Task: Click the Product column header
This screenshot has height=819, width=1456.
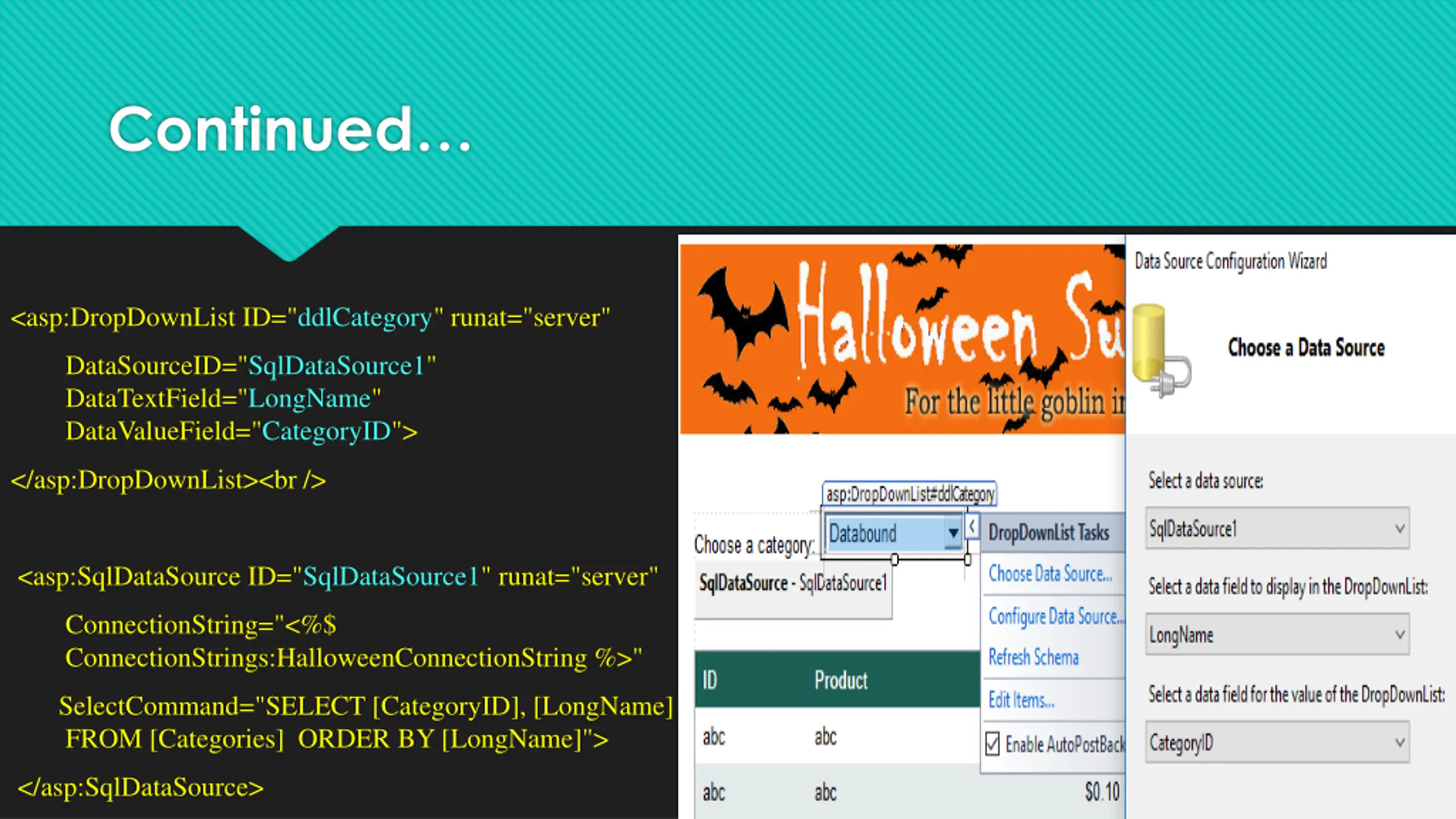Action: click(x=841, y=680)
